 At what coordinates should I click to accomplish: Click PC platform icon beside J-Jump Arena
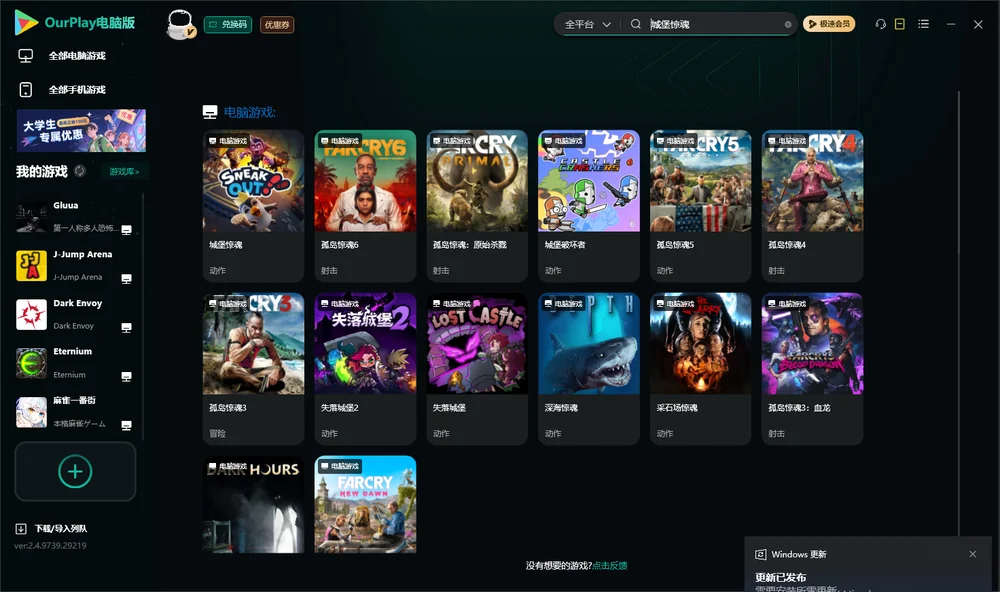pos(126,279)
